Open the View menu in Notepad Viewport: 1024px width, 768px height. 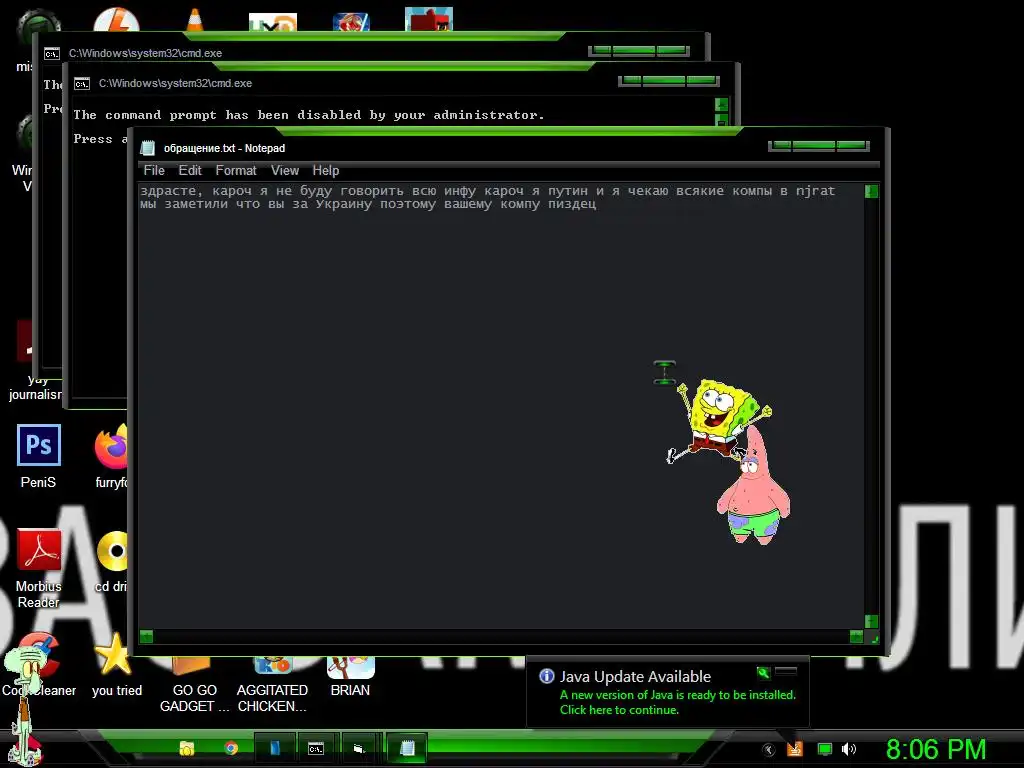285,170
